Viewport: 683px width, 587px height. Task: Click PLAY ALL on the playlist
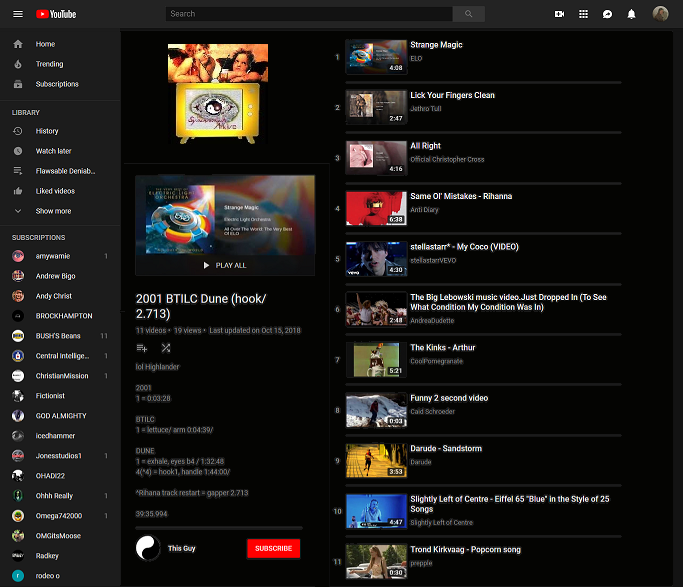pos(225,265)
